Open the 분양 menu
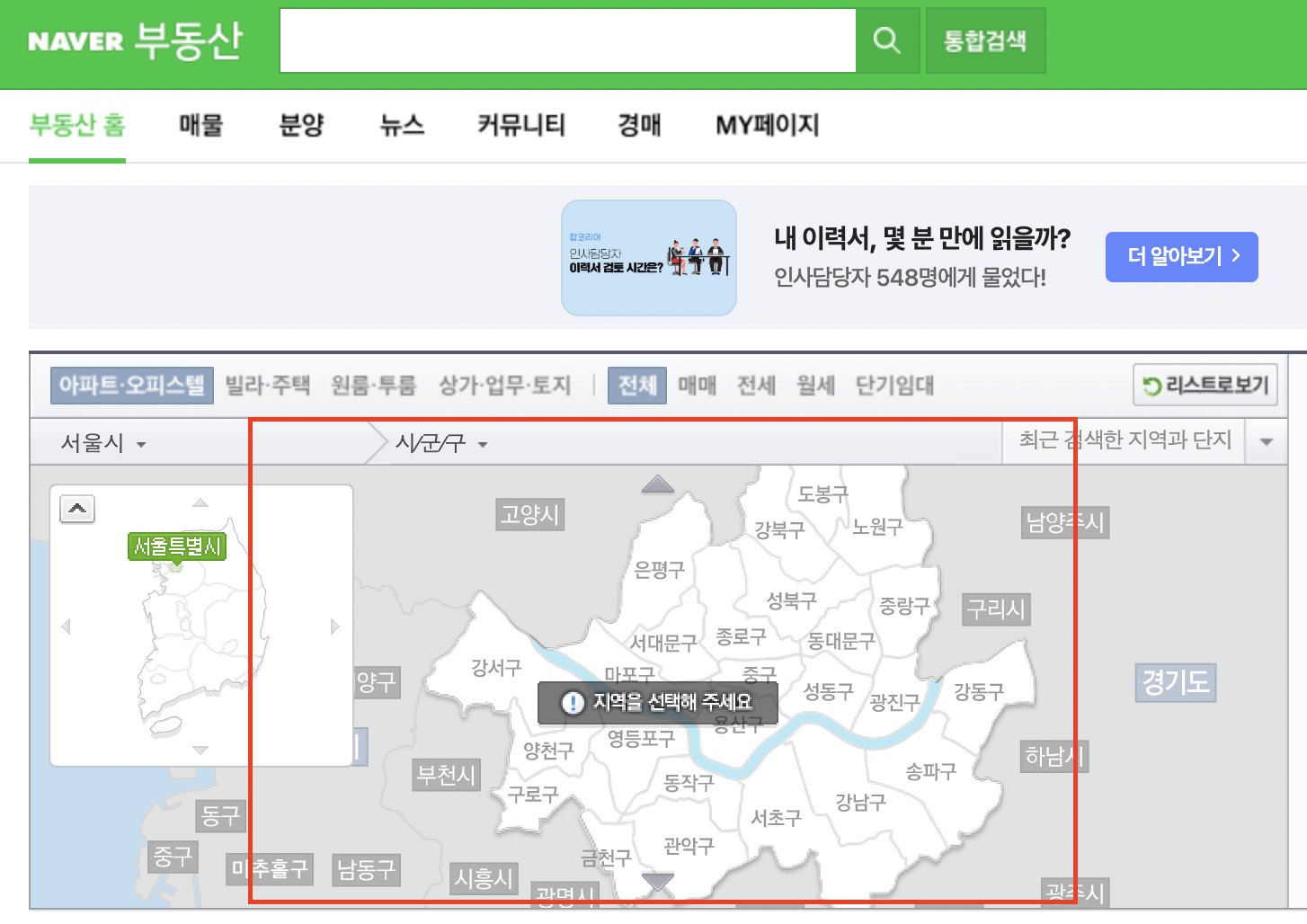Viewport: 1307px width, 924px height. tap(301, 125)
